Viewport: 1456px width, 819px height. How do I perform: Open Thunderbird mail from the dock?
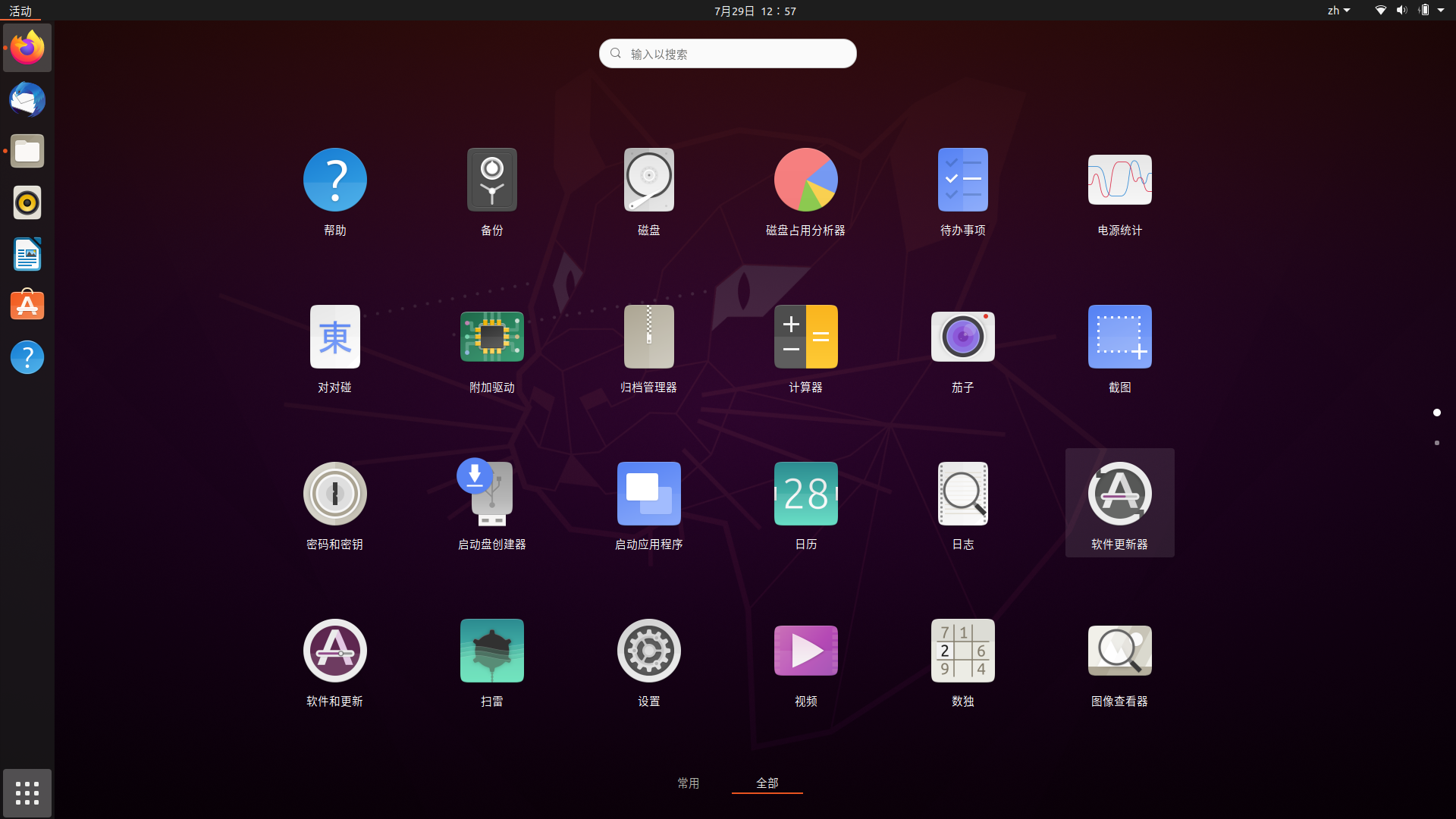point(27,99)
